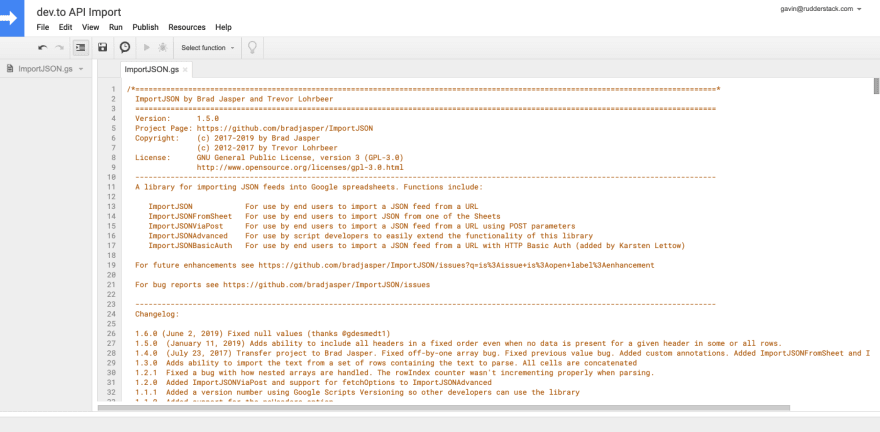Open current project's triggers clock icon
Viewport: 880px width, 432px height.
[x=125, y=48]
